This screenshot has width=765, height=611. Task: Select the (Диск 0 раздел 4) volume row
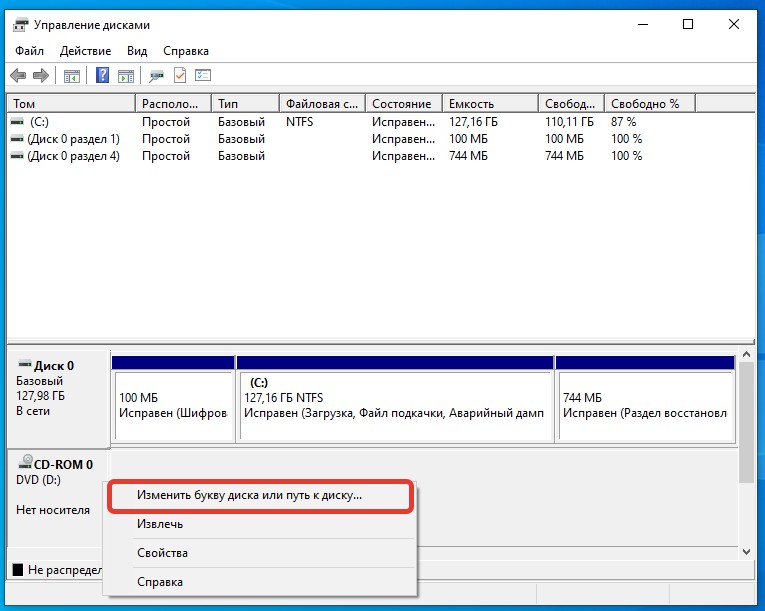[73, 156]
